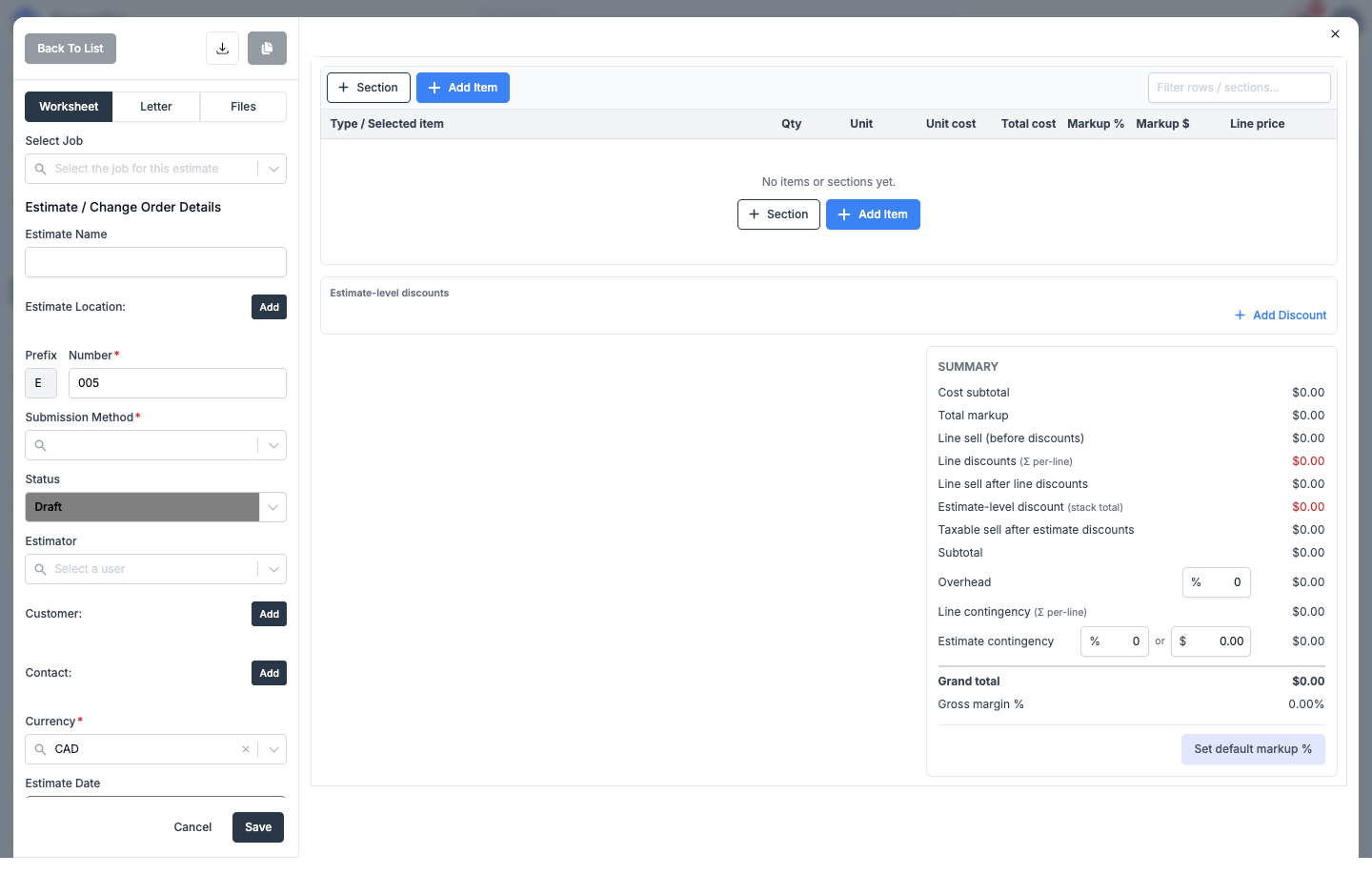Click the search icon in Select Job field
Screen dimensions: 1372x875
point(40,169)
